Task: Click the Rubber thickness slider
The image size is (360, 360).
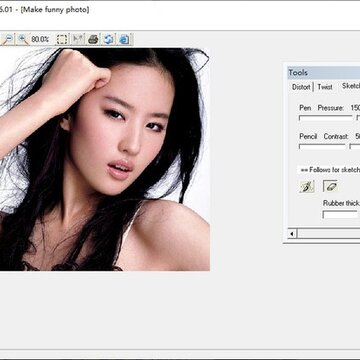Action: (340, 215)
